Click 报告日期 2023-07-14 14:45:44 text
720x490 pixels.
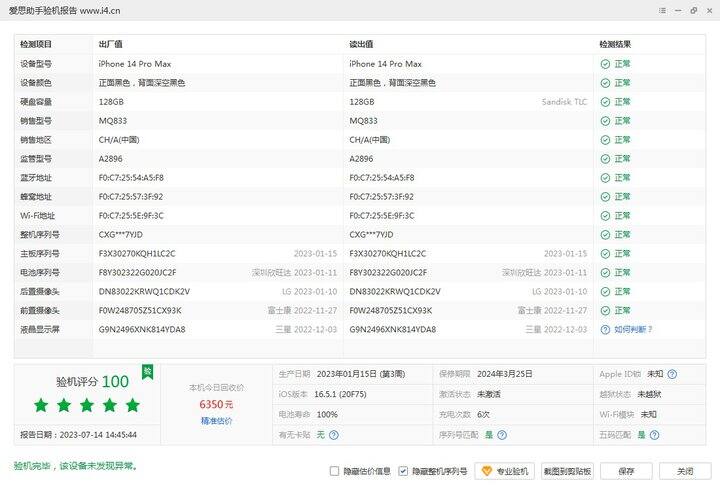pyautogui.click(x=78, y=434)
